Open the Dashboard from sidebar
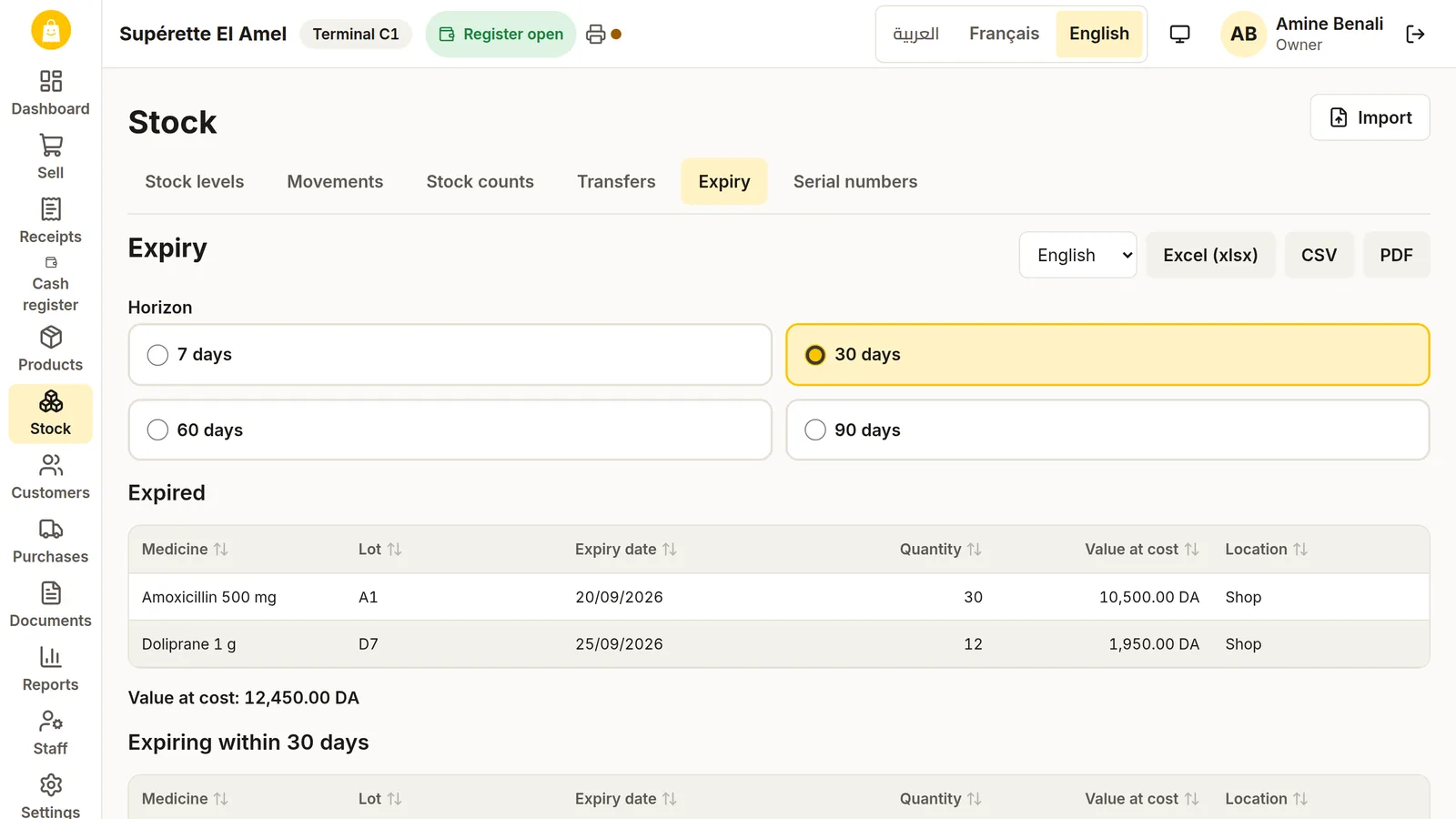This screenshot has width=1456, height=819. (x=51, y=94)
